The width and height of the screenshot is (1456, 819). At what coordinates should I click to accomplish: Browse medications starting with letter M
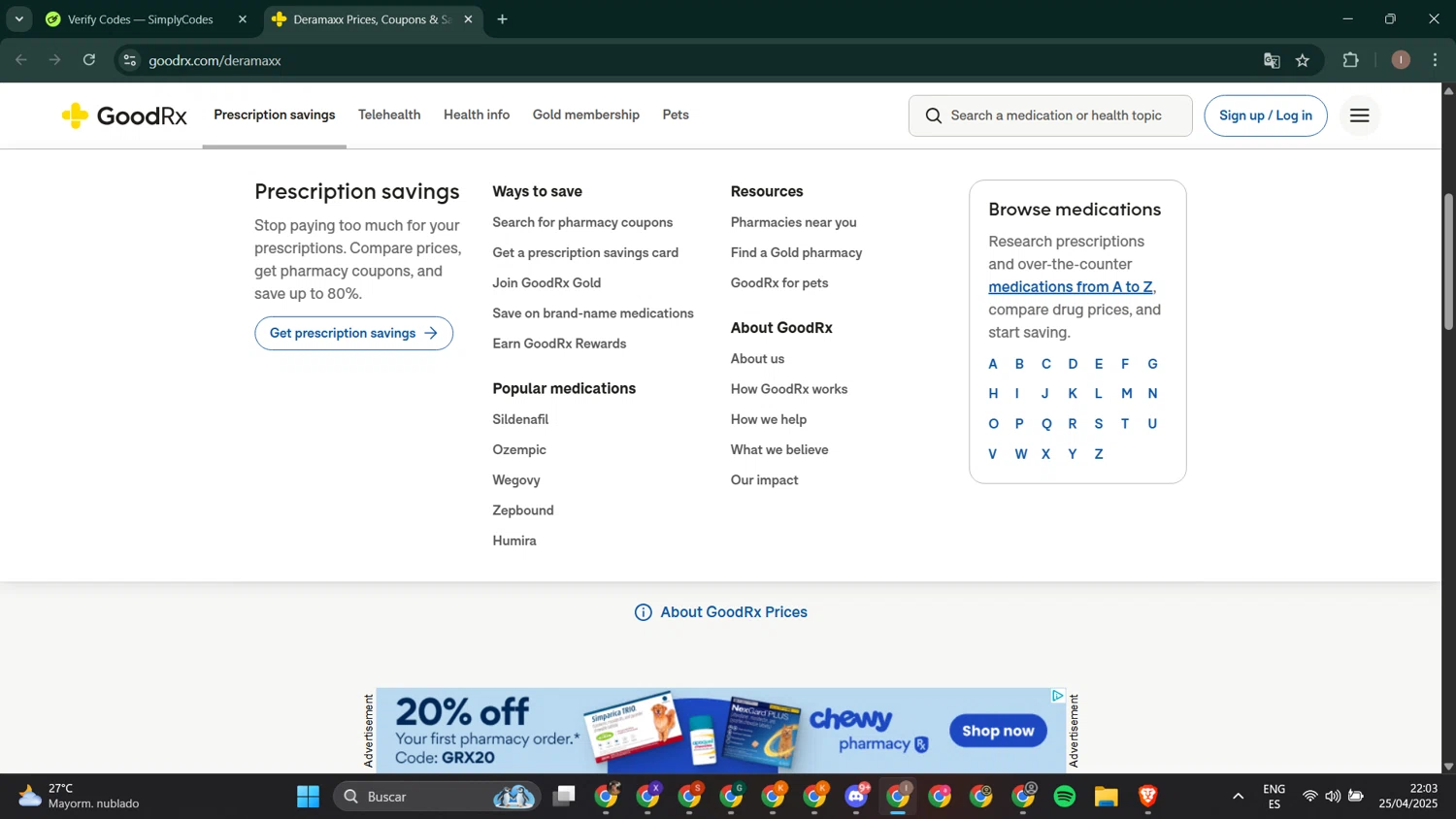(x=1126, y=394)
